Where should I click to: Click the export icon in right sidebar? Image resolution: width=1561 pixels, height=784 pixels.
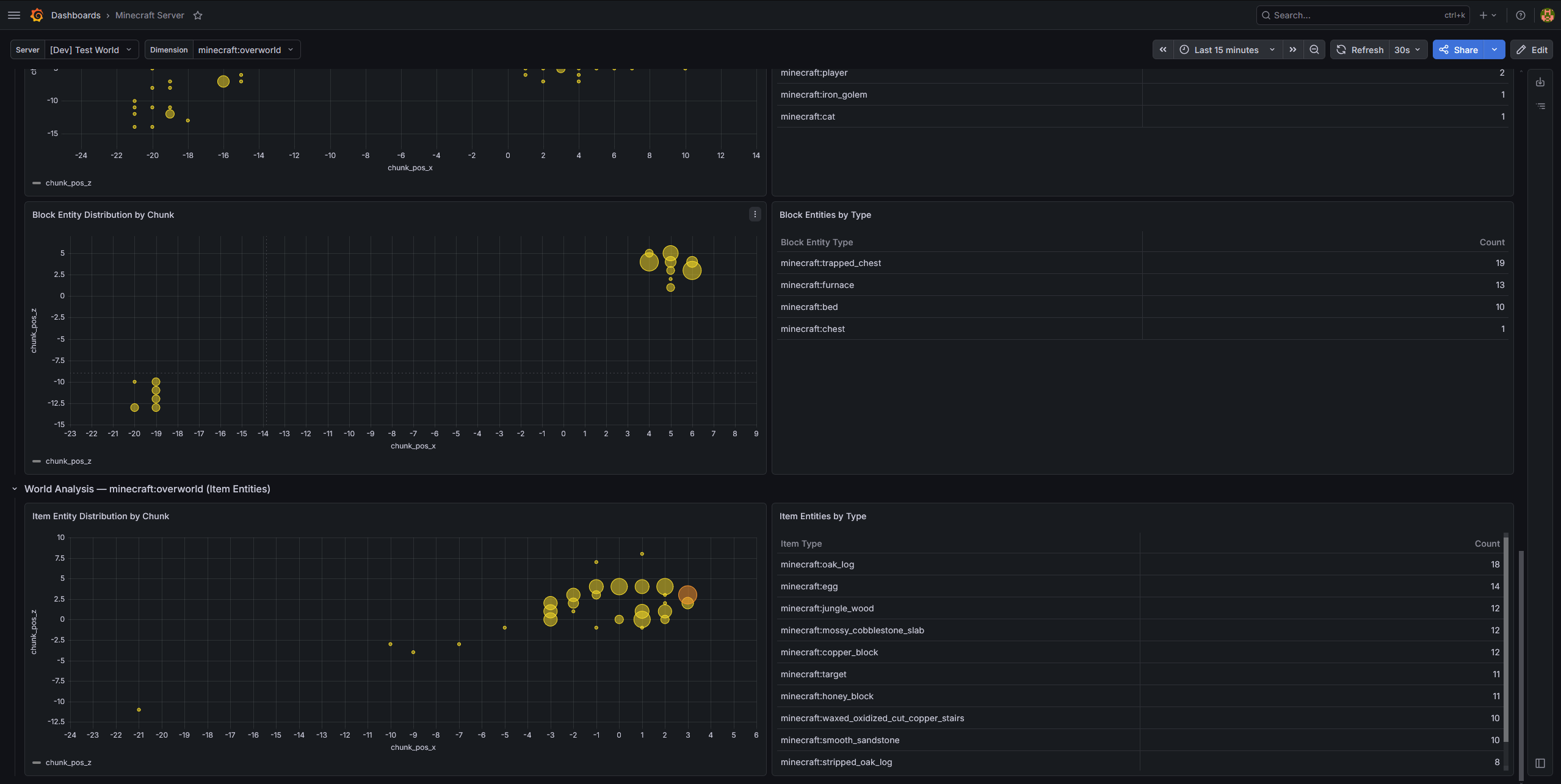(x=1540, y=82)
